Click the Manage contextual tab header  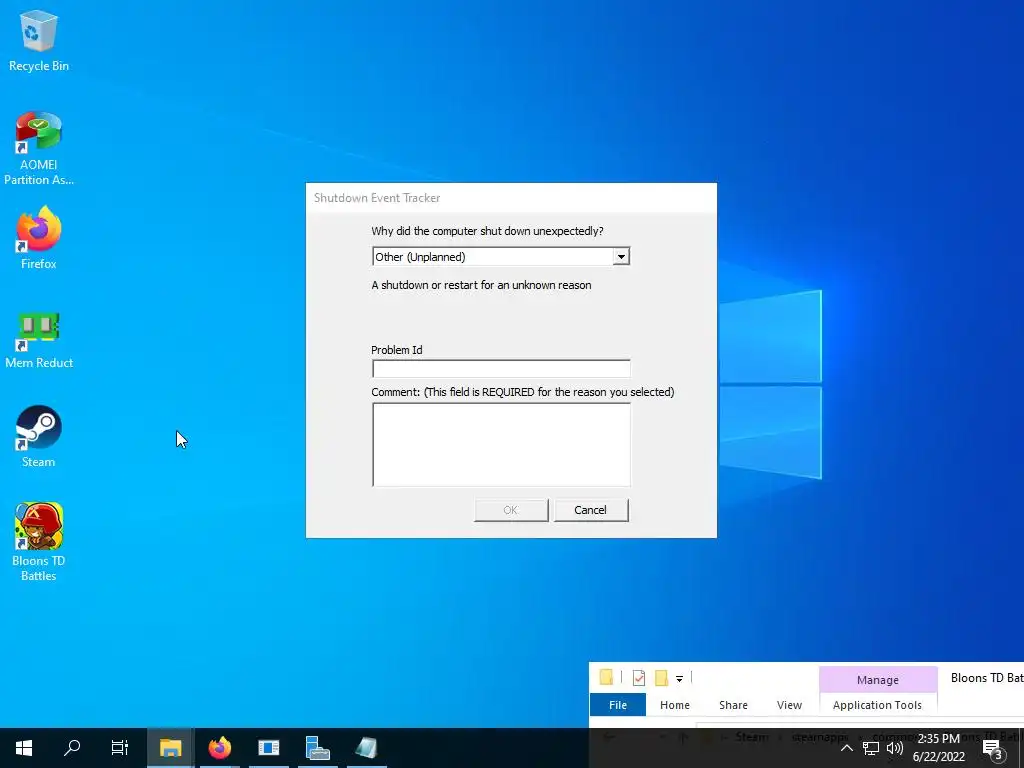[x=878, y=680]
